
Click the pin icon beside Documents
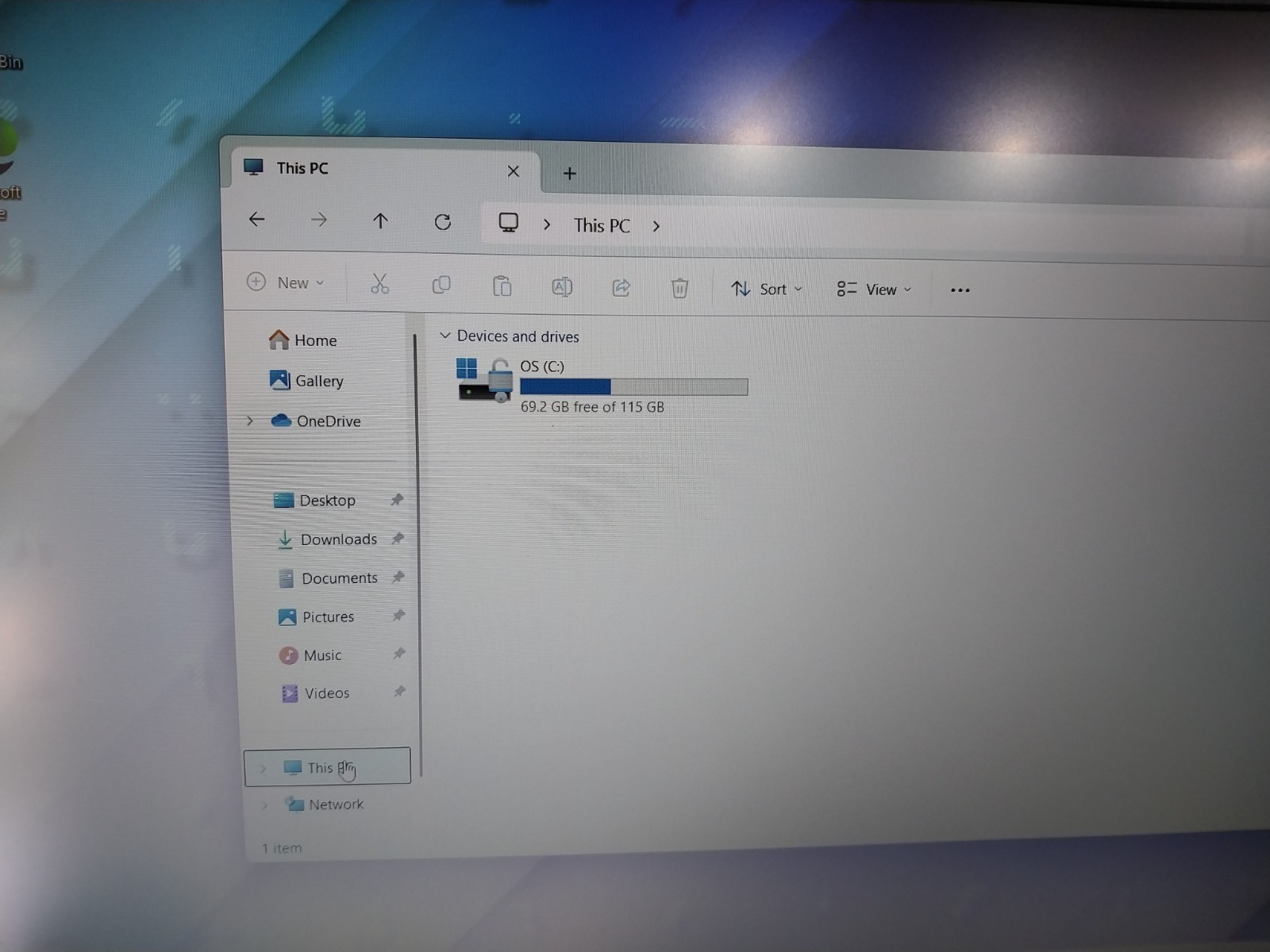coord(398,577)
